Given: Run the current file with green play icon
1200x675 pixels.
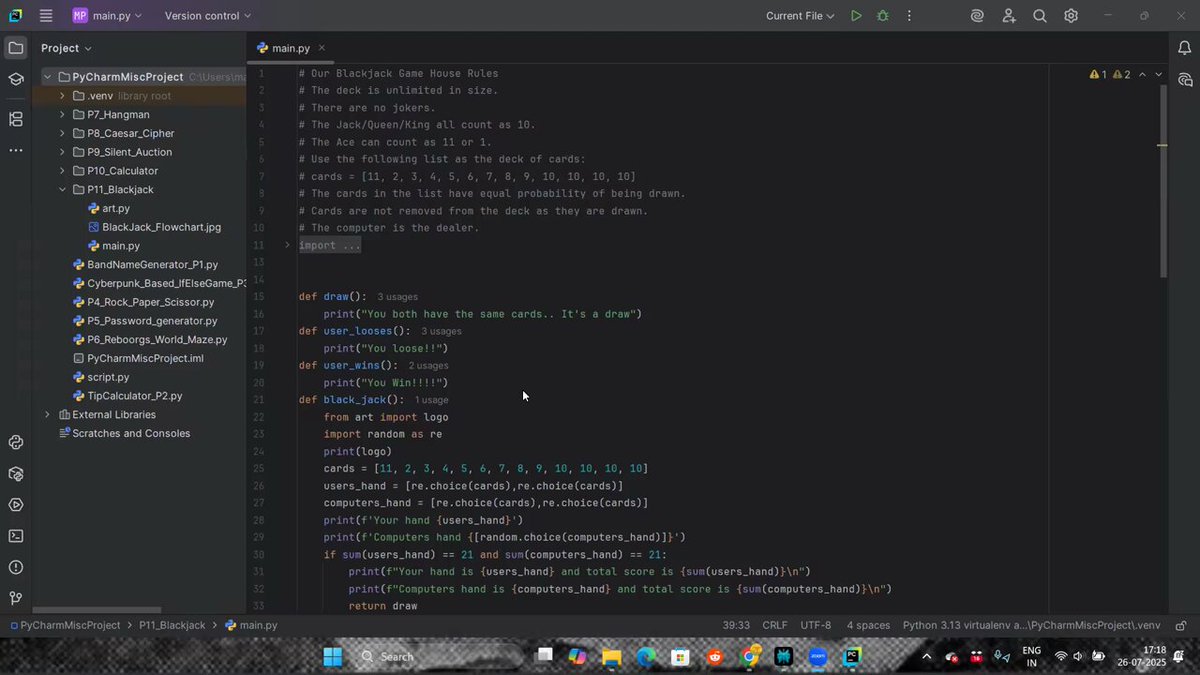Looking at the screenshot, I should tap(856, 16).
